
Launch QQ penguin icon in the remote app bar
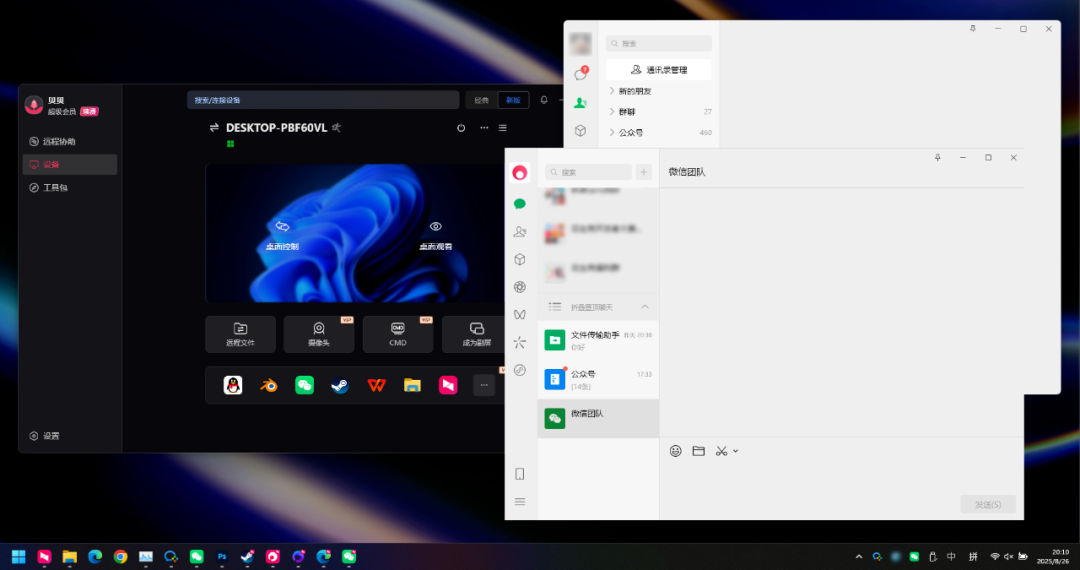pos(233,386)
